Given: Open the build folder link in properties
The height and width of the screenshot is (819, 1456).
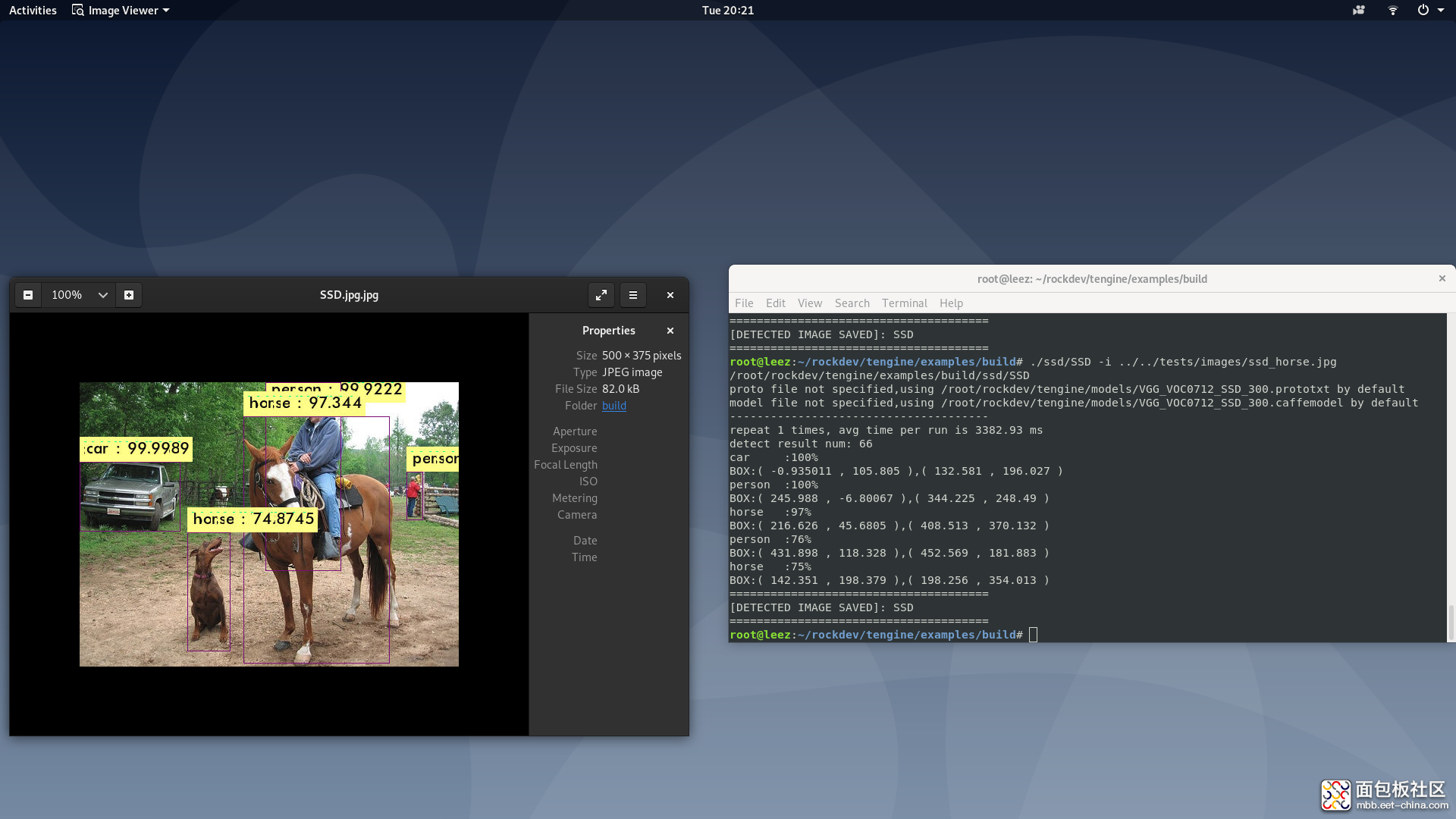Looking at the screenshot, I should pyautogui.click(x=613, y=405).
